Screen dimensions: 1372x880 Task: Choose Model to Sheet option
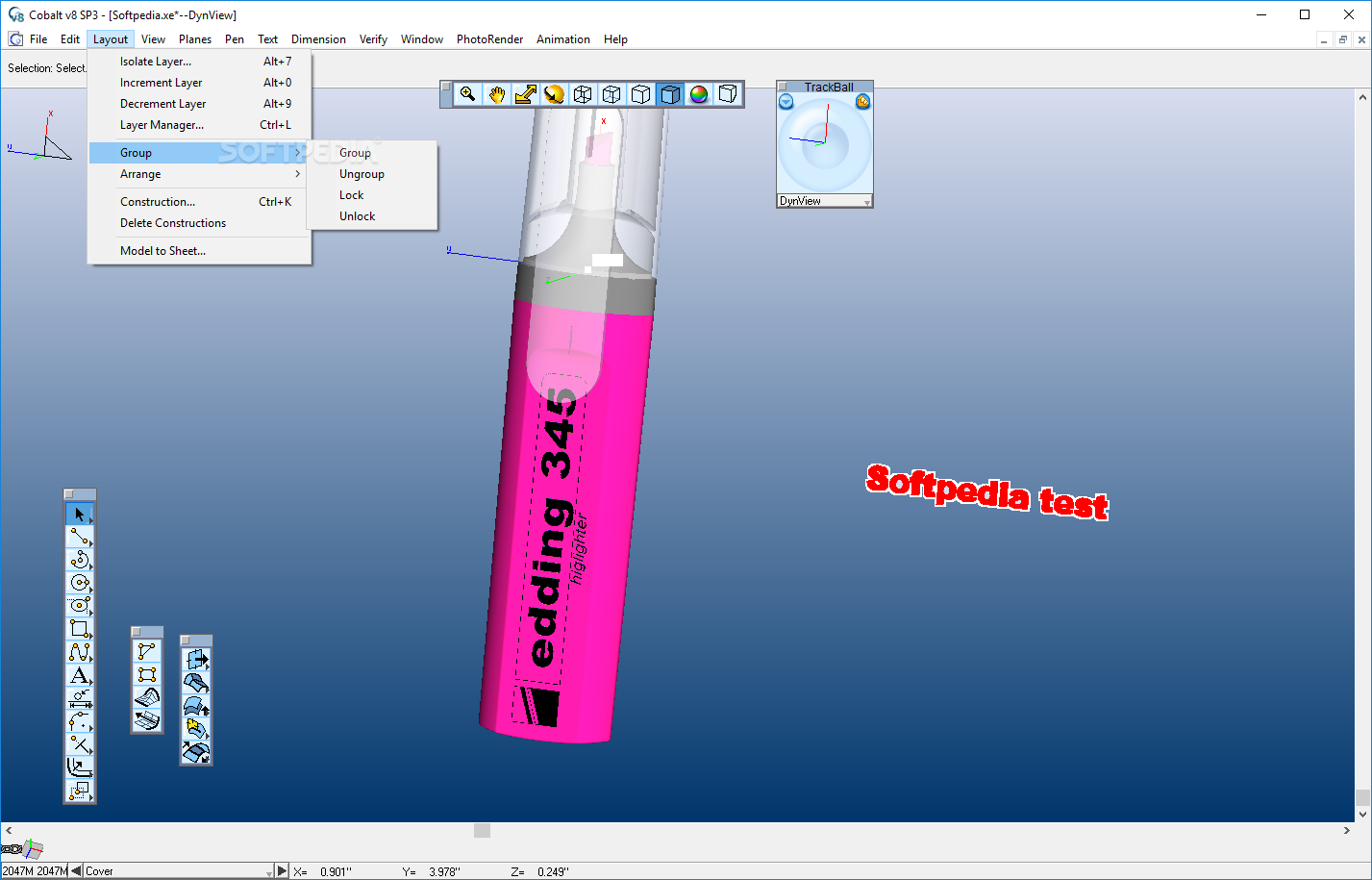click(x=198, y=251)
